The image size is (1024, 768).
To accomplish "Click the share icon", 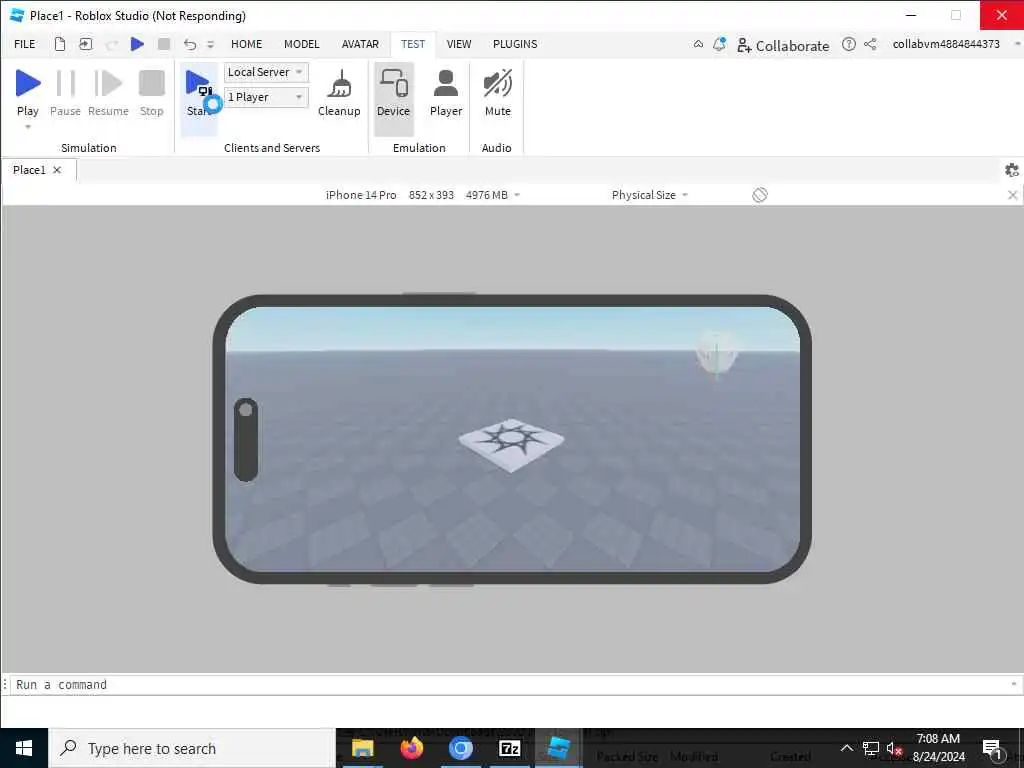I will pos(870,44).
